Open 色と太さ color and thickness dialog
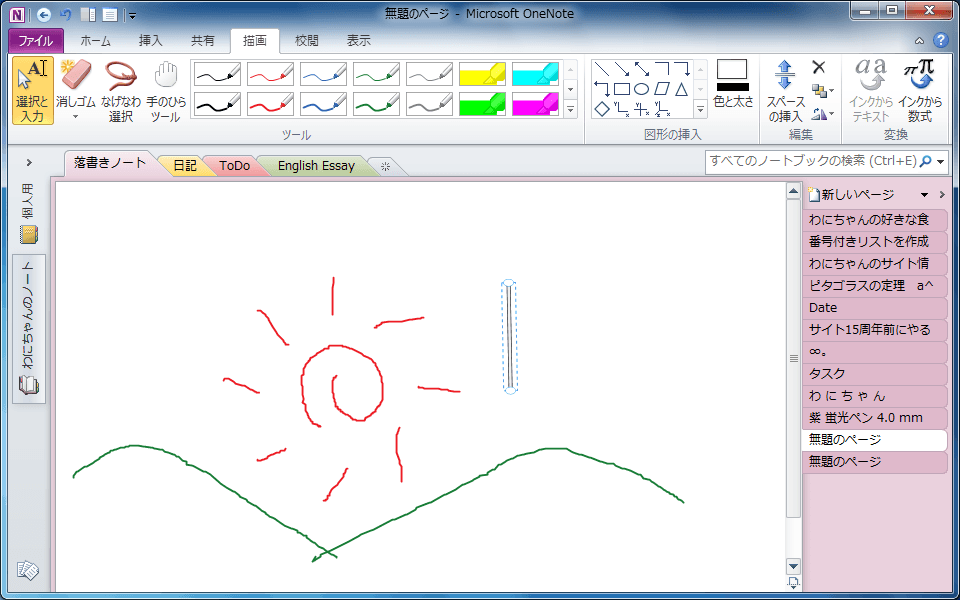 [x=733, y=85]
